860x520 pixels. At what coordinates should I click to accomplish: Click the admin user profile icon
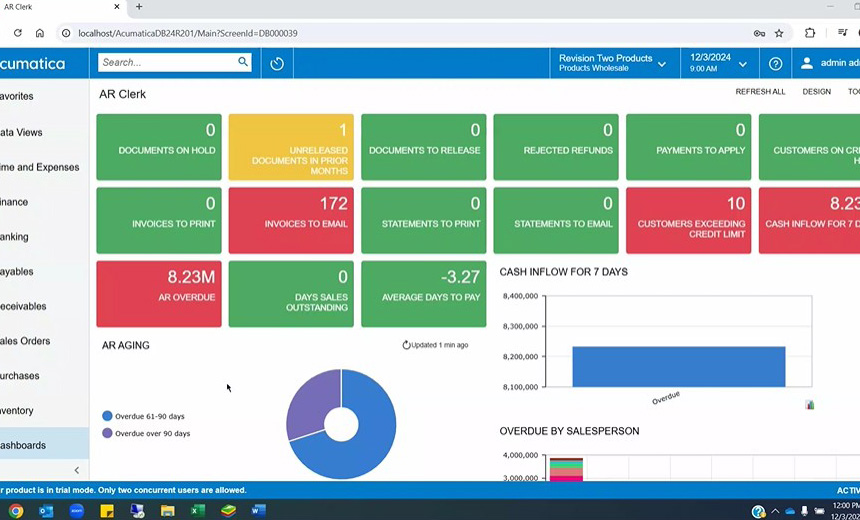click(806, 63)
